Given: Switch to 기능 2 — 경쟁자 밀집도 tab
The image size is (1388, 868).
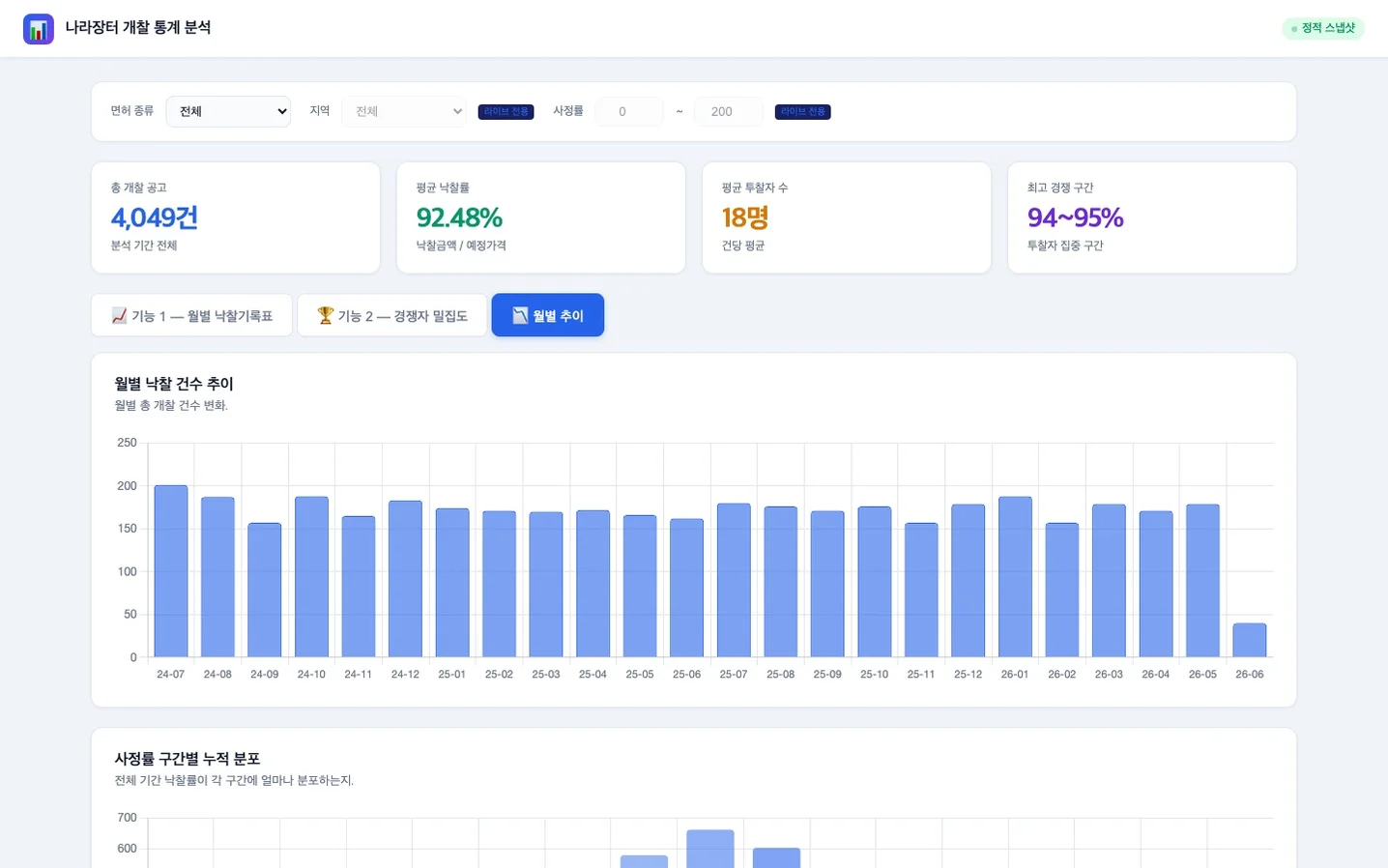Looking at the screenshot, I should pos(392,315).
